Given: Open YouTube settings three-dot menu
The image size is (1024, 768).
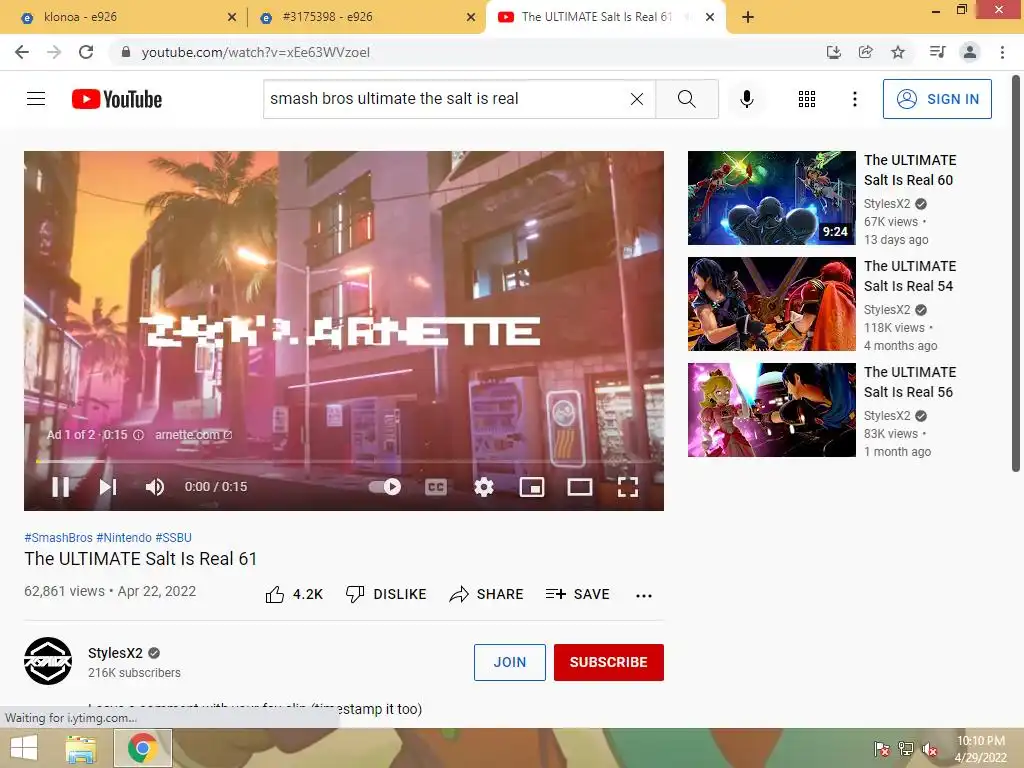Looking at the screenshot, I should point(854,99).
